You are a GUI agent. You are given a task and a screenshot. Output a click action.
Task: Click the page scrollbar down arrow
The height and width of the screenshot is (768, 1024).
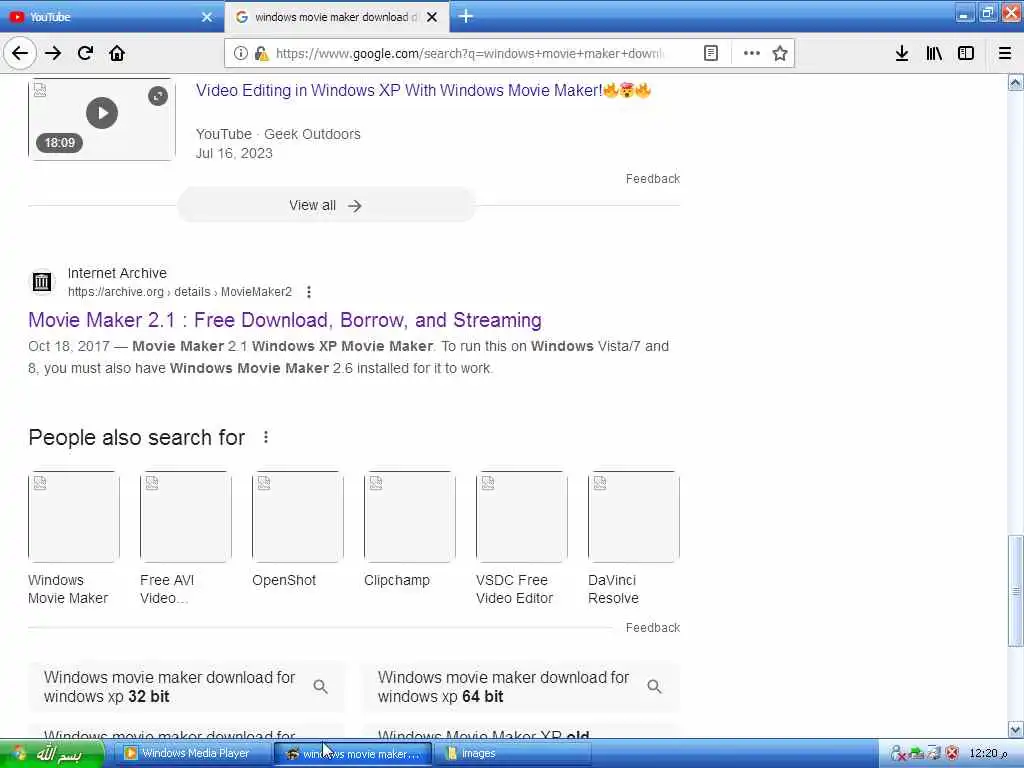[x=1016, y=729]
